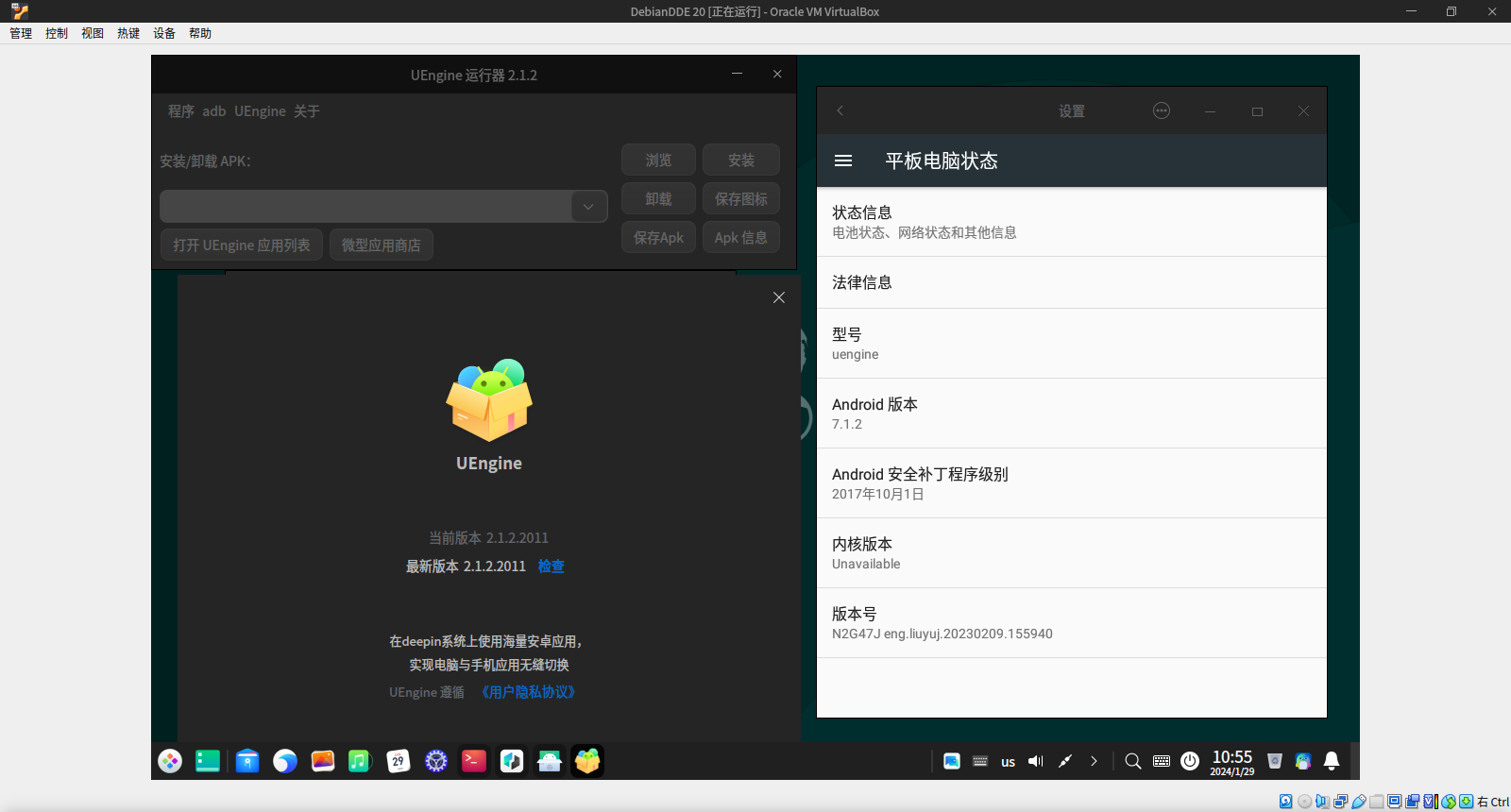Open the control center gear dock icon
This screenshot has height=812, width=1511.
pos(436,761)
